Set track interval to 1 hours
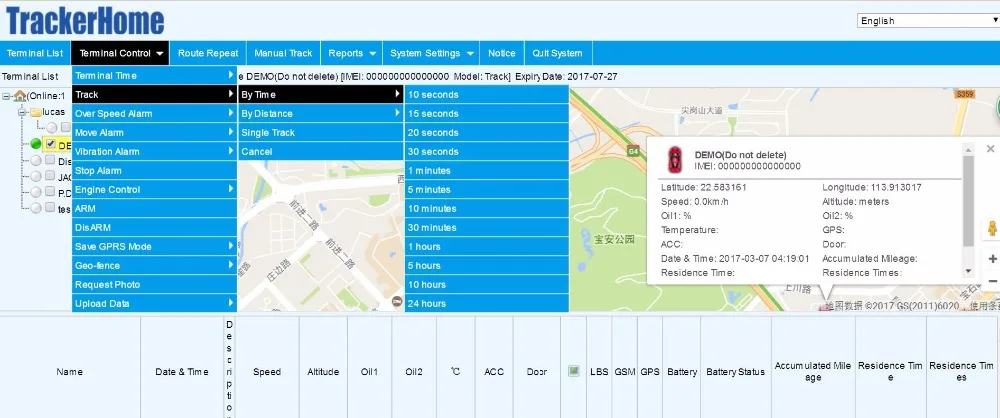Viewport: 1000px width, 418px height. 487,246
